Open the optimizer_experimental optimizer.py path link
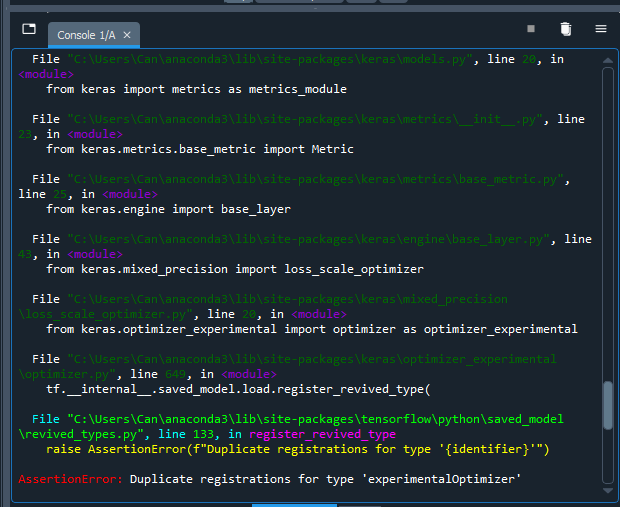The height and width of the screenshot is (507, 620). pyautogui.click(x=287, y=366)
